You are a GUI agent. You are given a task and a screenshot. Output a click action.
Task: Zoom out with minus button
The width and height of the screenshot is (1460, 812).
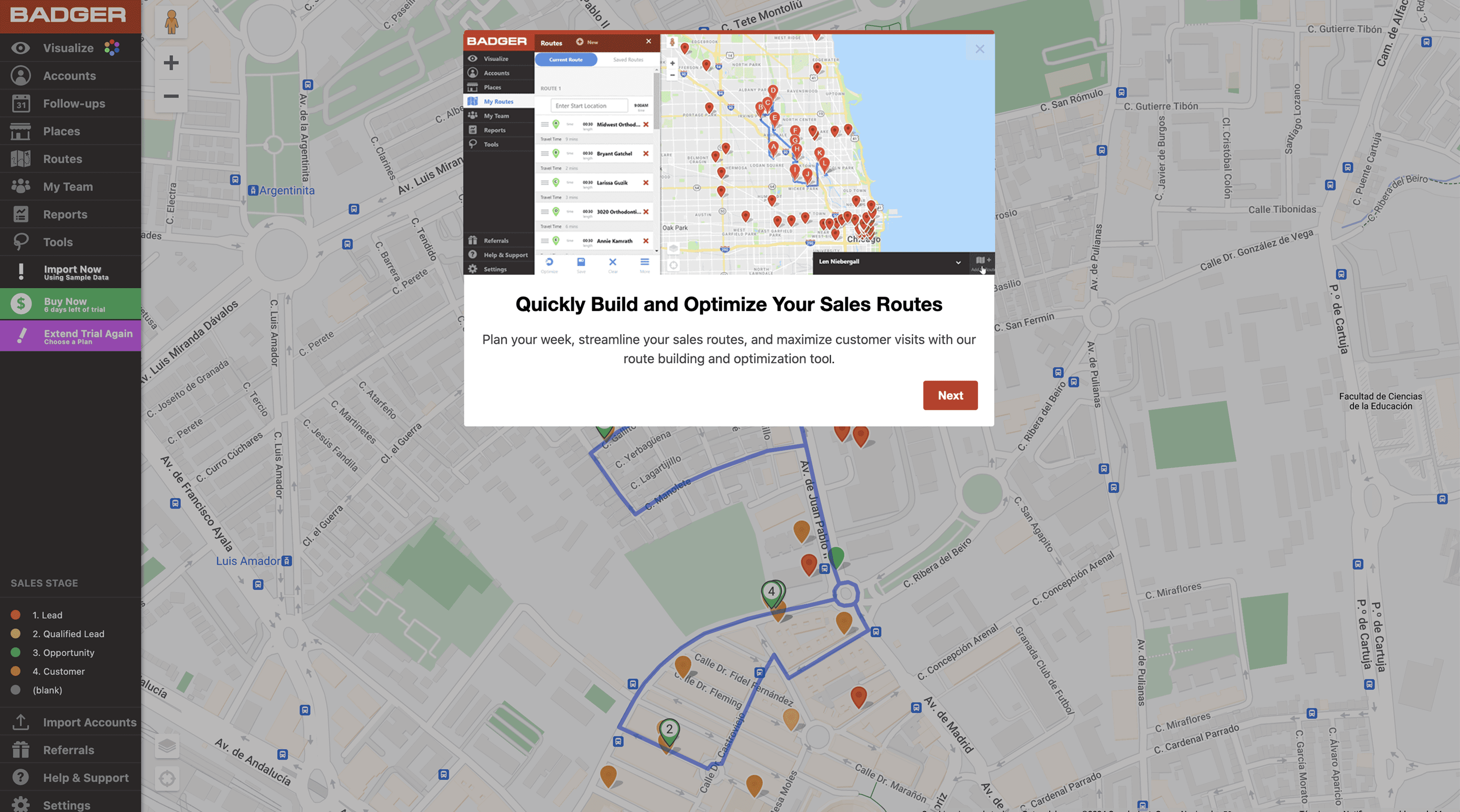tap(170, 96)
